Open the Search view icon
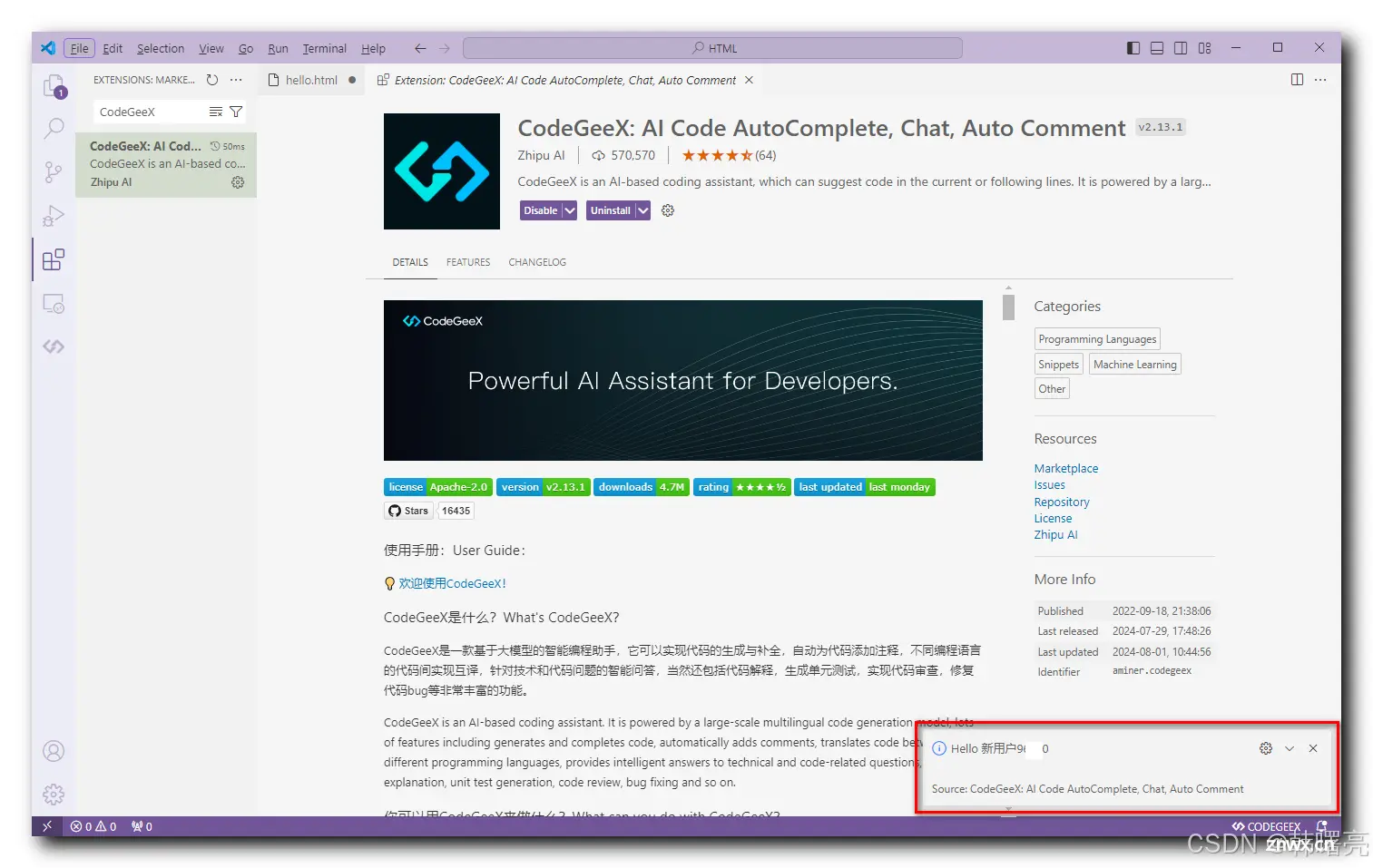This screenshot has height=868, width=1373. [x=54, y=129]
